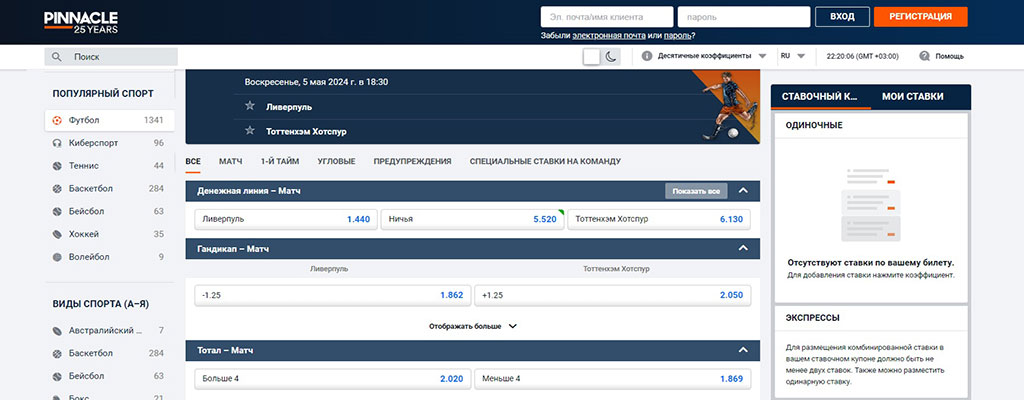Open Киберспорт with 96 events
The height and width of the screenshot is (400, 1024).
click(110, 143)
